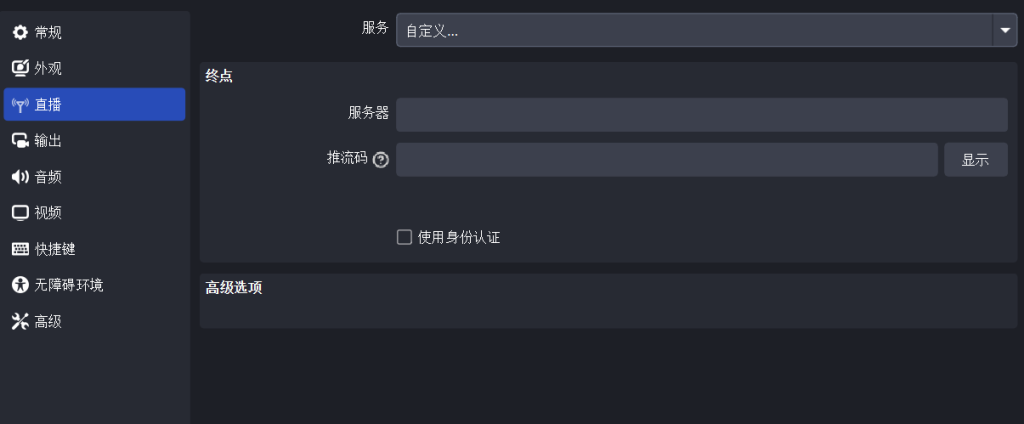
Task: Click the output icon beside 输出
Action: (21, 140)
